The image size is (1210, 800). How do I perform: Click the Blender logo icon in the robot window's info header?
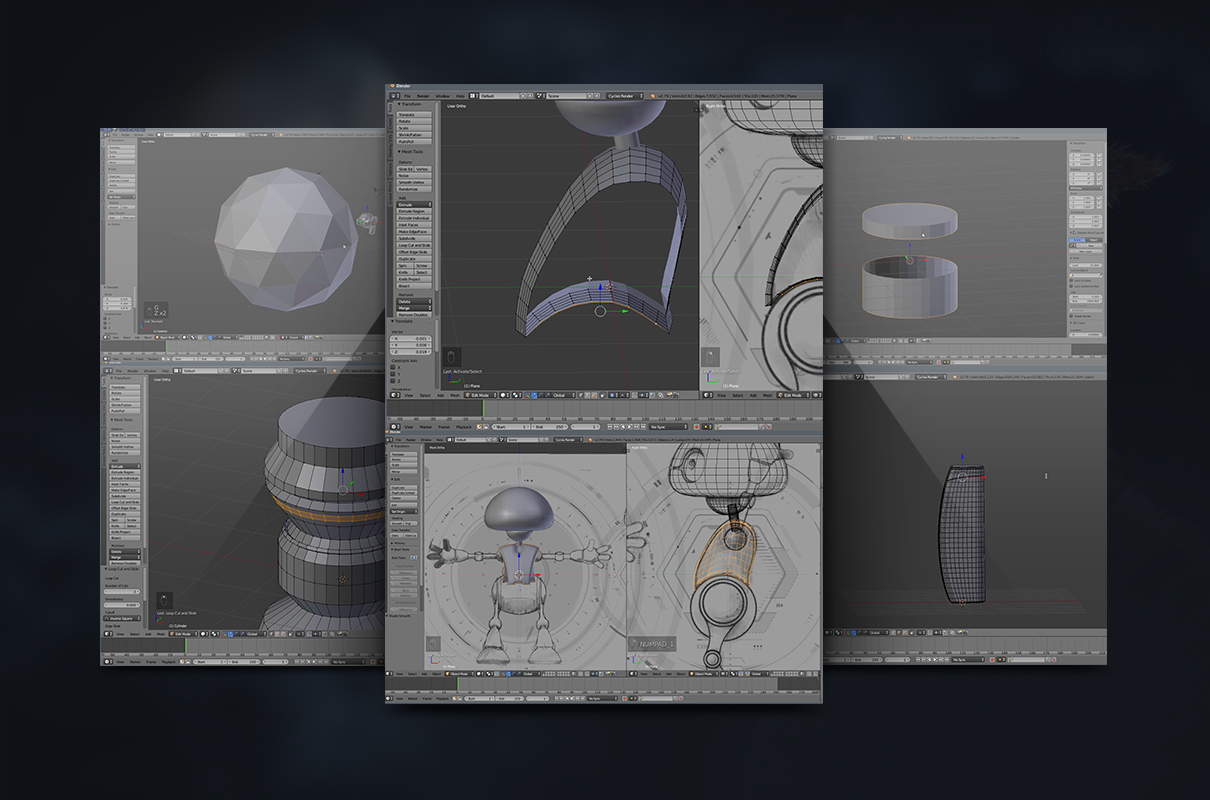[x=590, y=440]
